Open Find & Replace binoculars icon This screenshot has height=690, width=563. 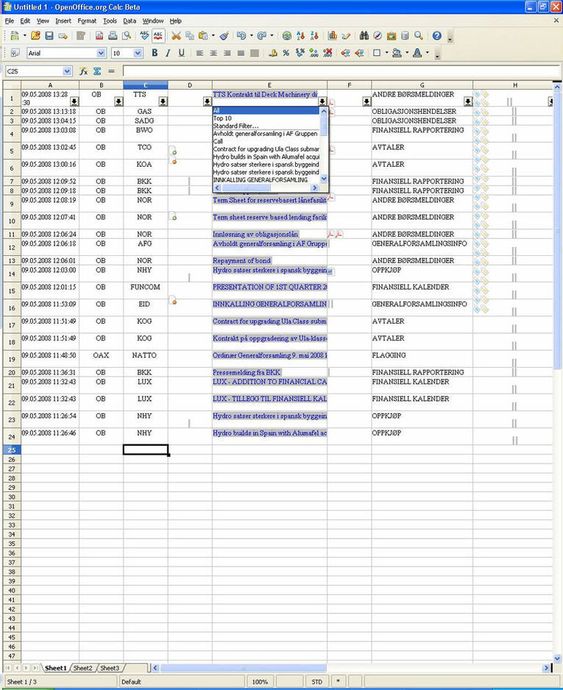click(364, 36)
